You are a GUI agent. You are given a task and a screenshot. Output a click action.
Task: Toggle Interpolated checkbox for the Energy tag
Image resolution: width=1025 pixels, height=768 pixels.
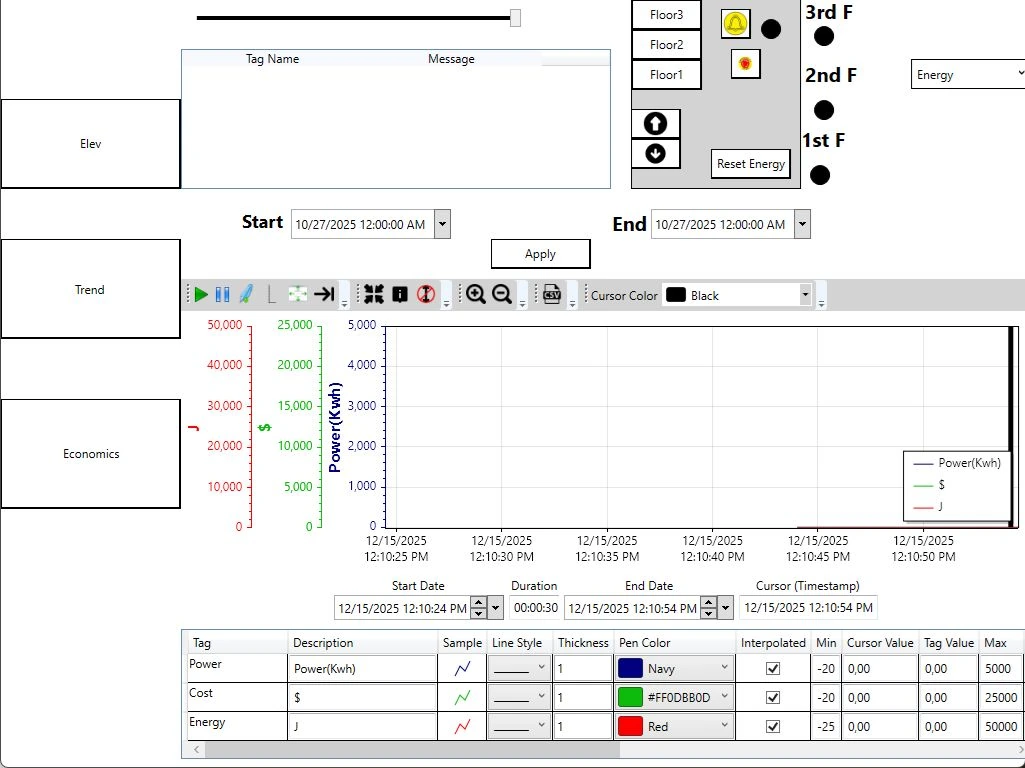[773, 726]
